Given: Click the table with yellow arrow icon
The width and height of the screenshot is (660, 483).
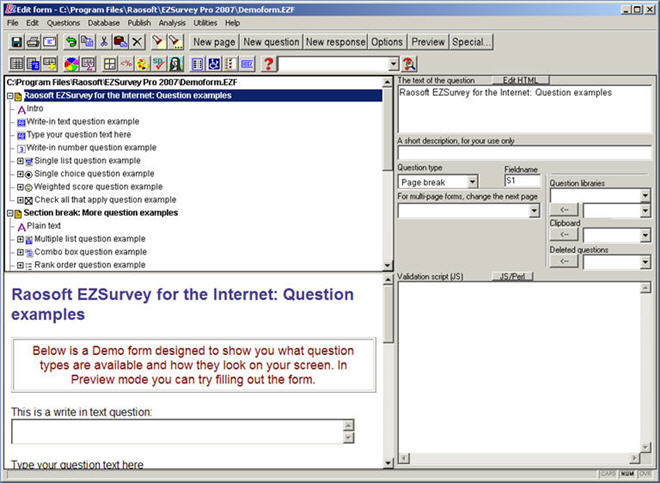Looking at the screenshot, I should coord(50,64).
